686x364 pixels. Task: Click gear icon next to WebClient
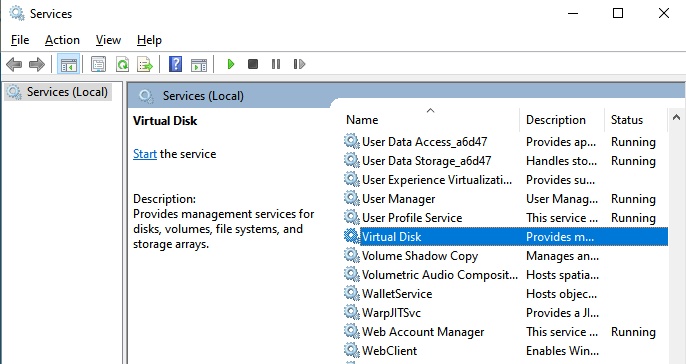pos(351,350)
